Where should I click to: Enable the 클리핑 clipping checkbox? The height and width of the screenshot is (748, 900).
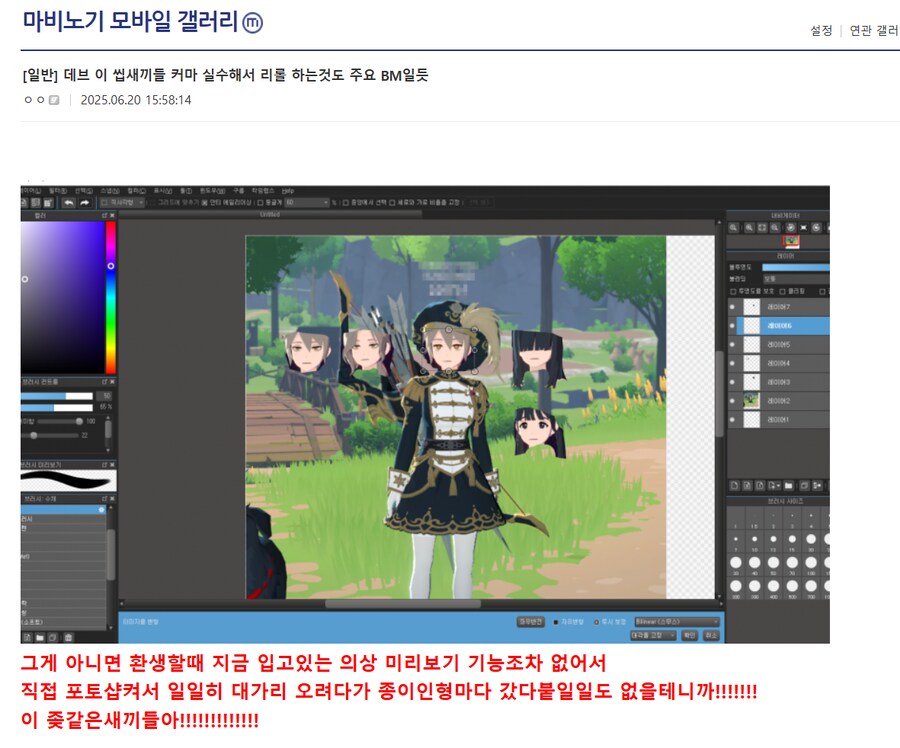(x=782, y=292)
